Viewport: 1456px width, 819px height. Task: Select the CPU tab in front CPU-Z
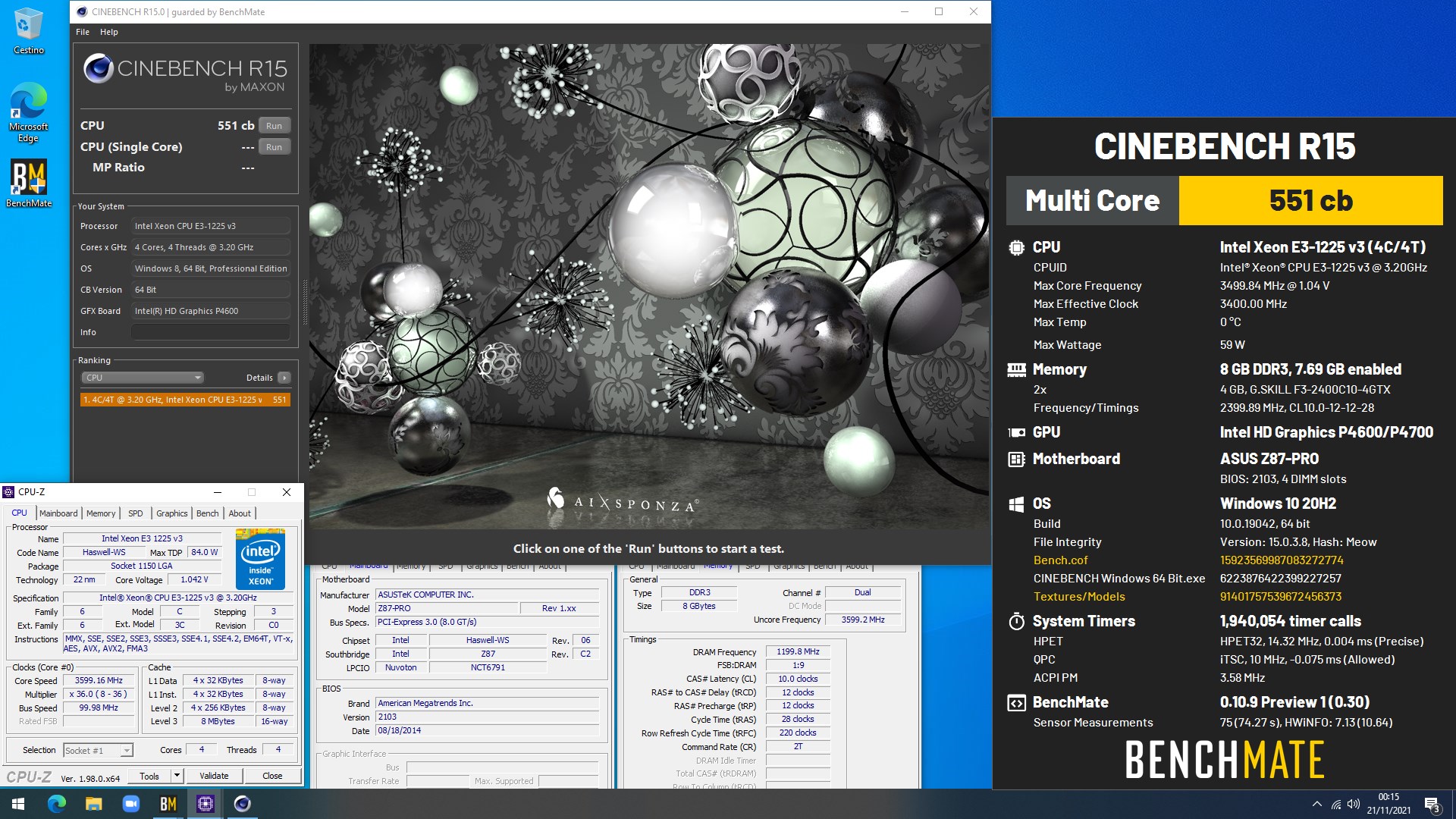click(x=19, y=513)
